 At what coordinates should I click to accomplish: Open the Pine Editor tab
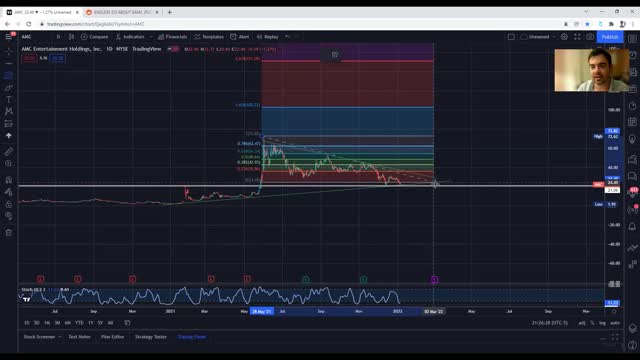point(113,337)
